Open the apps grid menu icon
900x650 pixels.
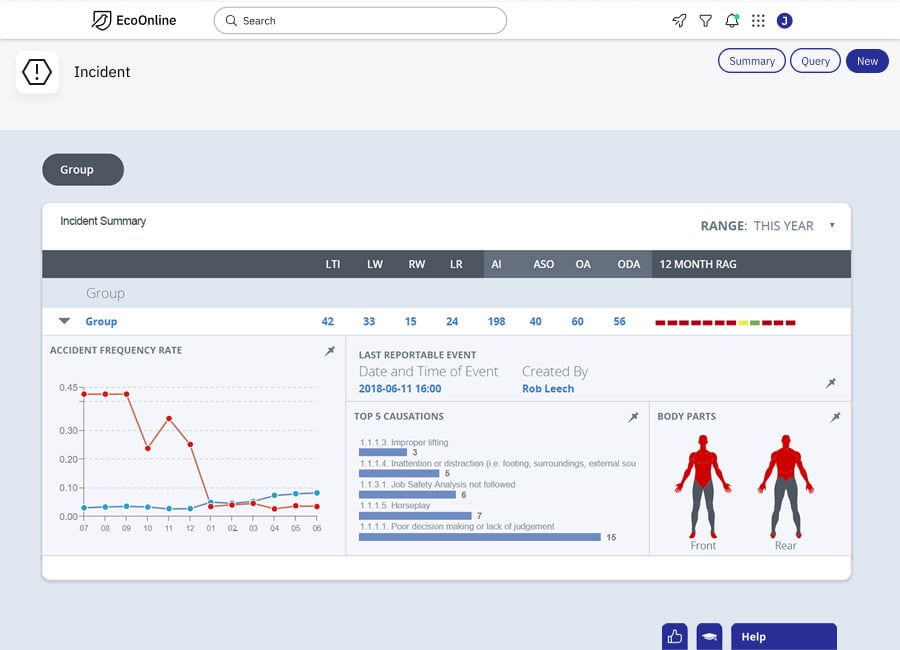click(758, 21)
